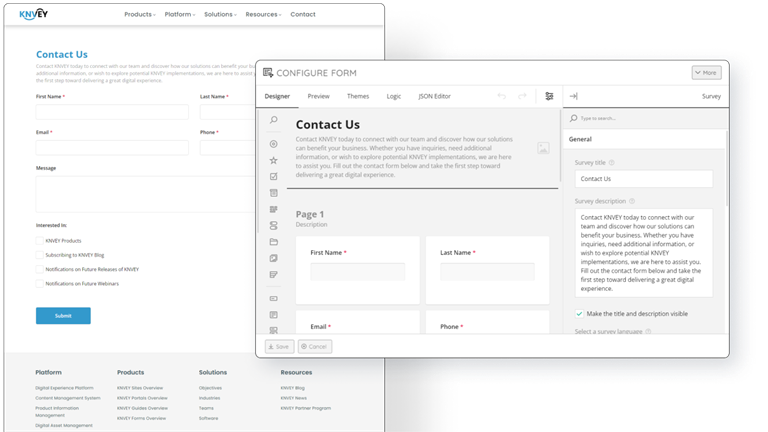The width and height of the screenshot is (768, 432).
Task: Collapse the property panel with arrow icon
Action: (574, 96)
